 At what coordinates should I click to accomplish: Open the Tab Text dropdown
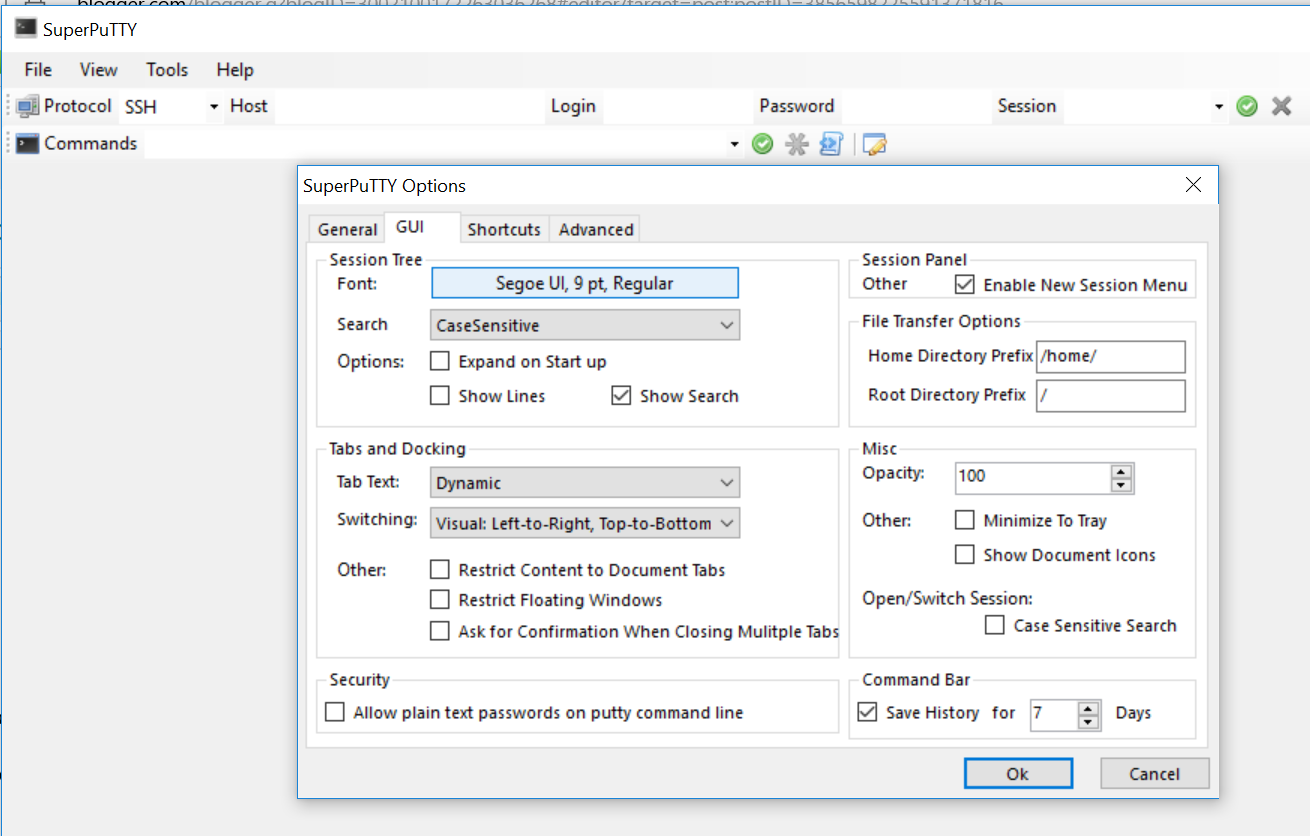584,483
